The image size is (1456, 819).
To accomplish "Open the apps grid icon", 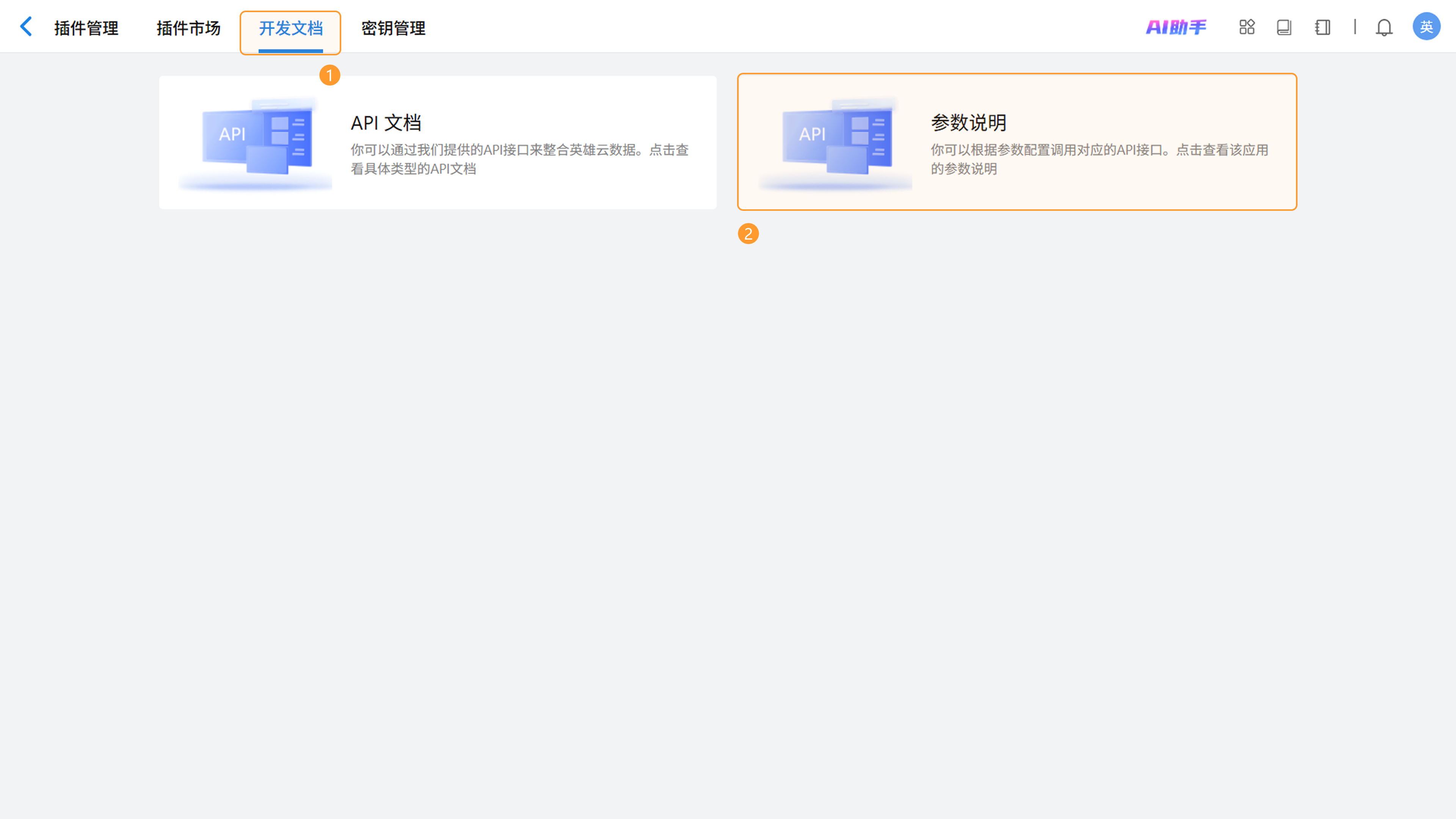I will [x=1247, y=27].
